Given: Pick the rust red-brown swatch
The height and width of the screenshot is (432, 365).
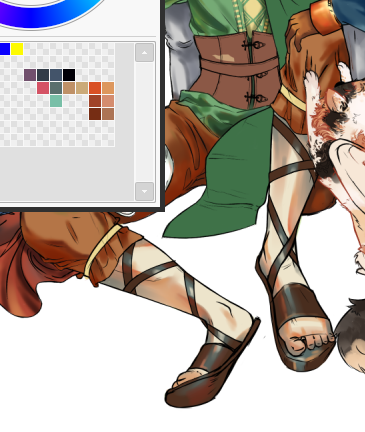Looking at the screenshot, I should point(95,101).
